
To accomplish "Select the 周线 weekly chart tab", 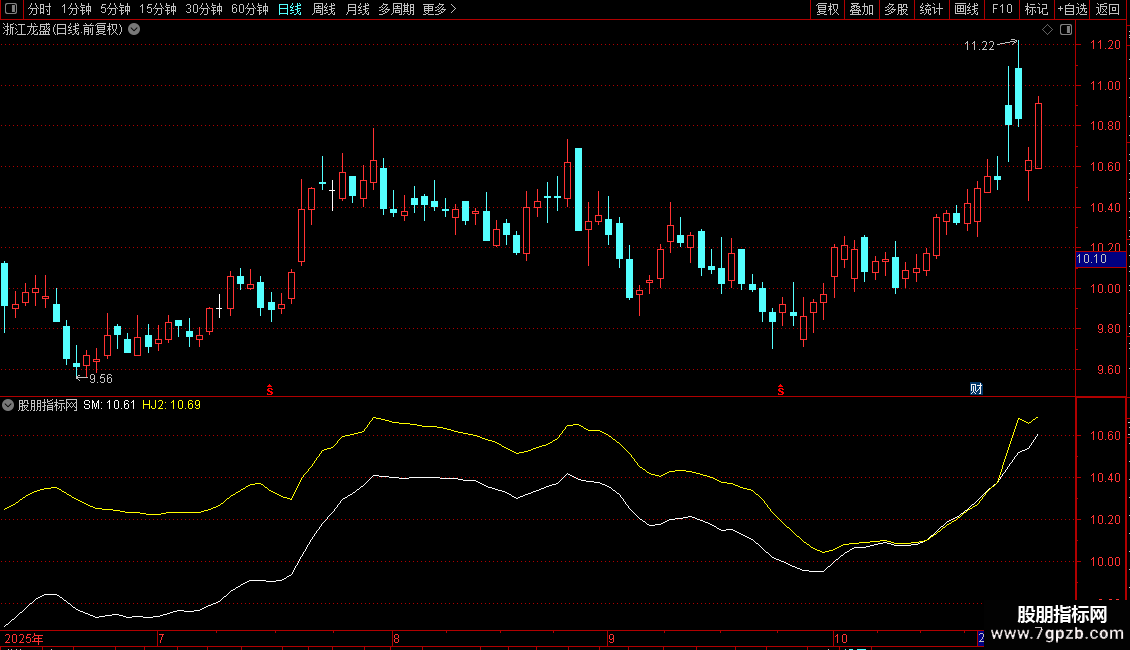I will (324, 9).
